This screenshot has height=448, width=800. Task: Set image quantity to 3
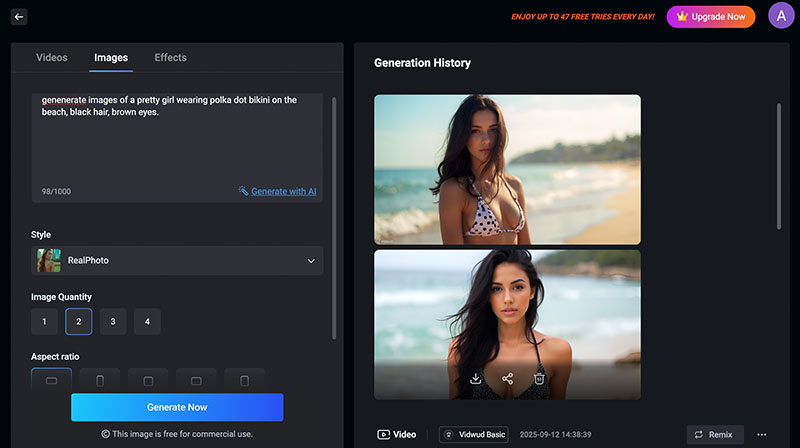pyautogui.click(x=113, y=321)
